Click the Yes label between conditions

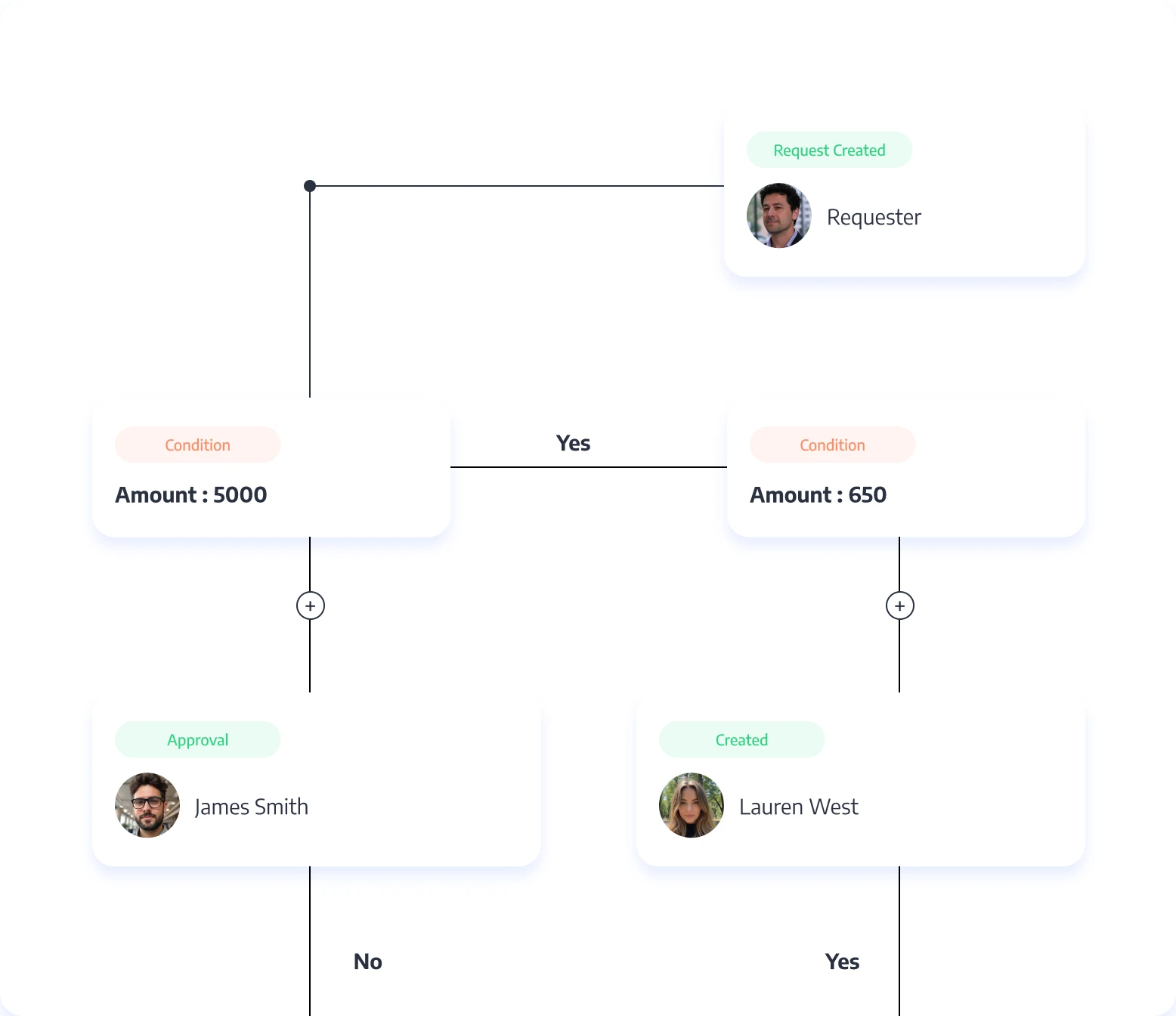click(573, 444)
